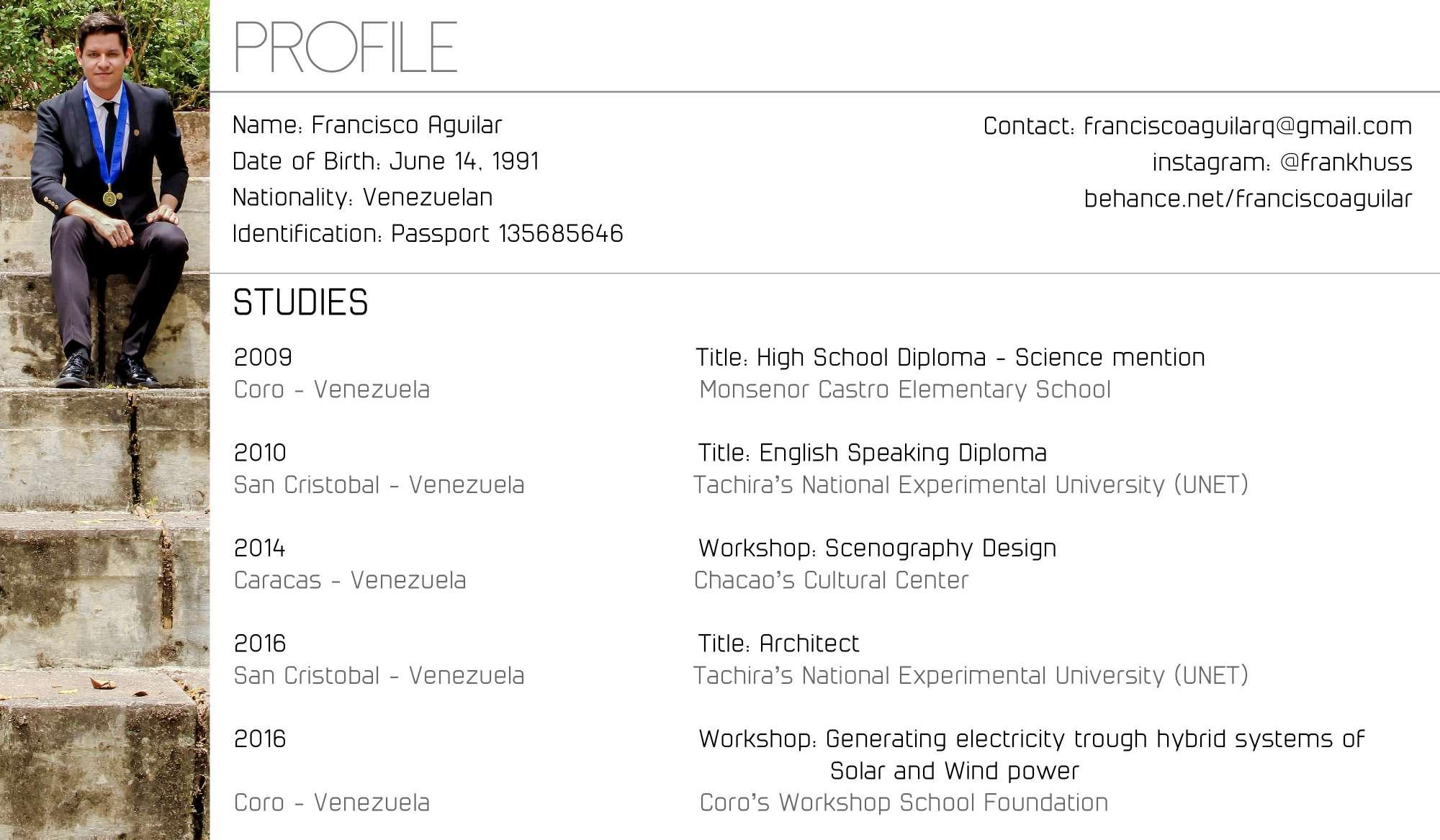Click the PROFILE heading
The width and height of the screenshot is (1440, 840).
(346, 47)
